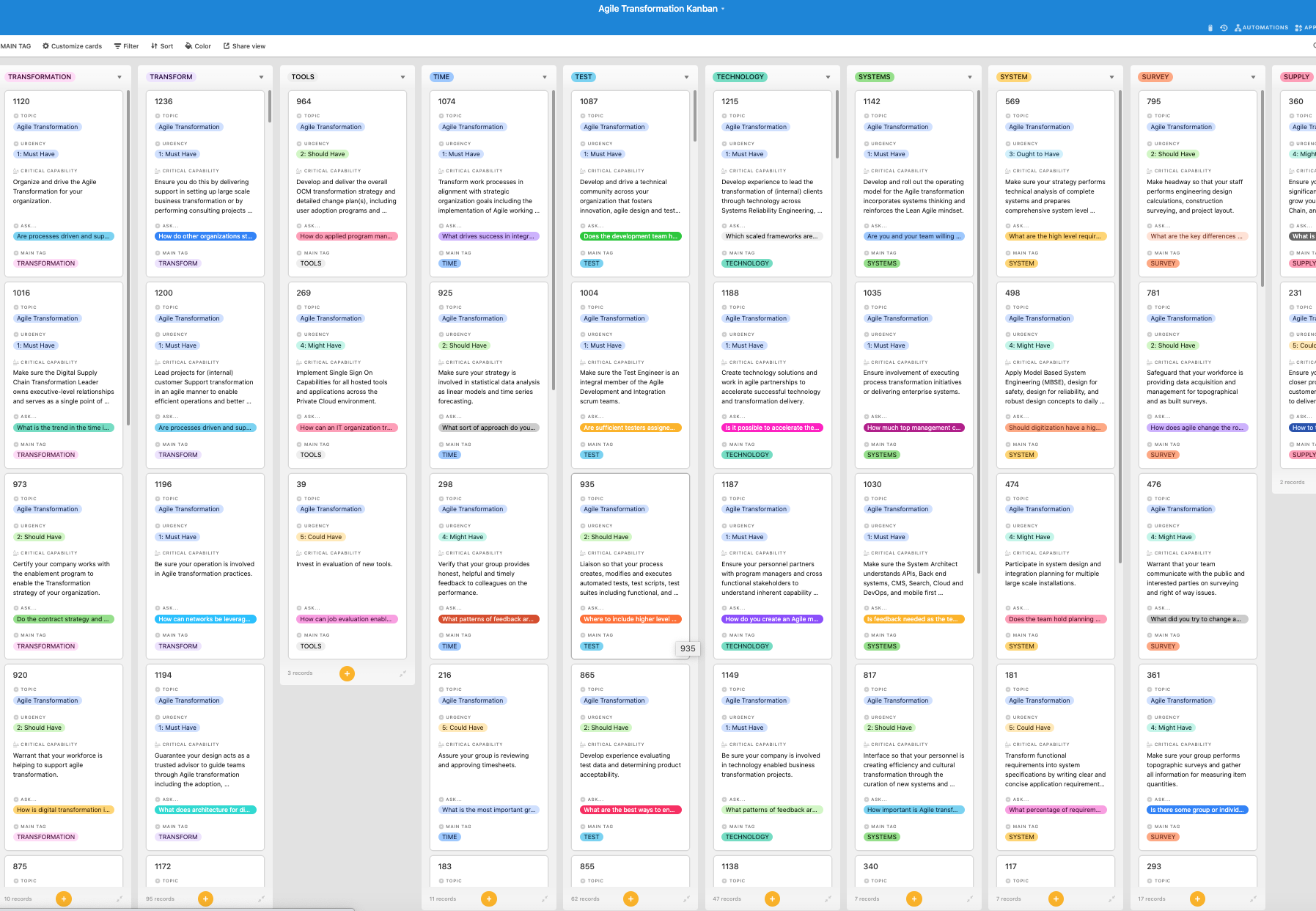Open the TOOLS stack dropdown menu

tap(402, 77)
